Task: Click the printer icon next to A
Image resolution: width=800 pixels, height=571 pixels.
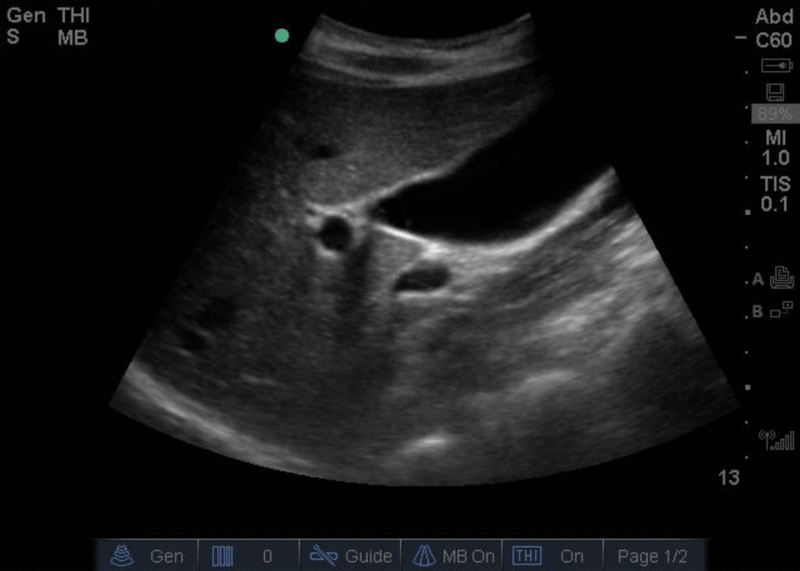Action: (x=782, y=278)
